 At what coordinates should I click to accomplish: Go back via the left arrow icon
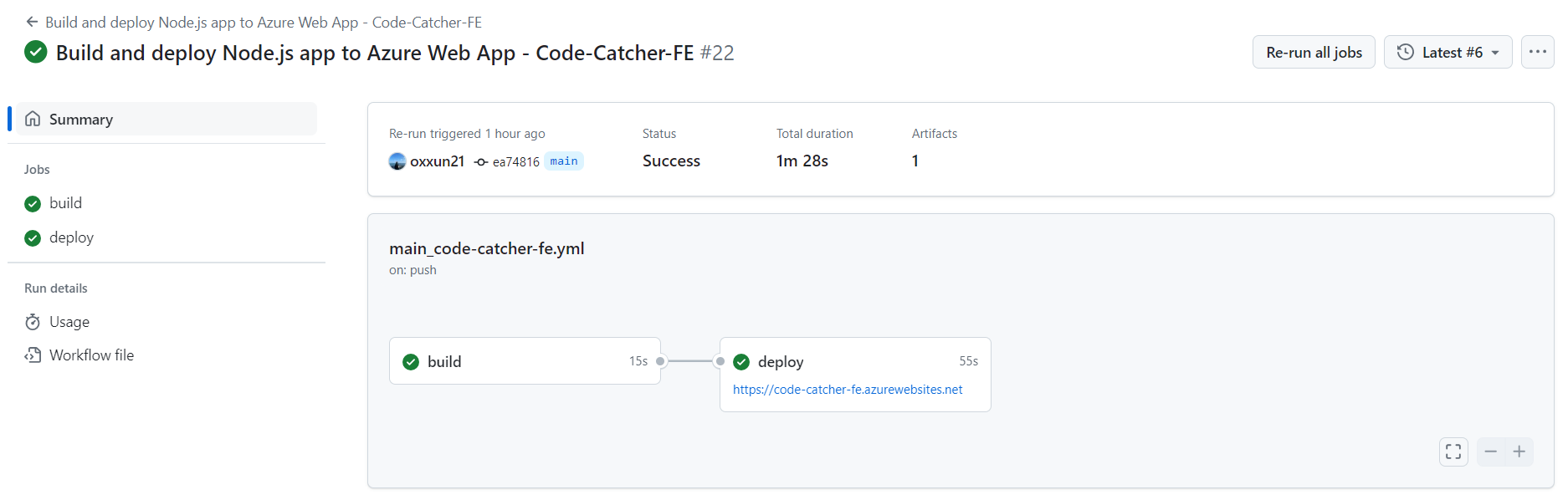tap(32, 22)
